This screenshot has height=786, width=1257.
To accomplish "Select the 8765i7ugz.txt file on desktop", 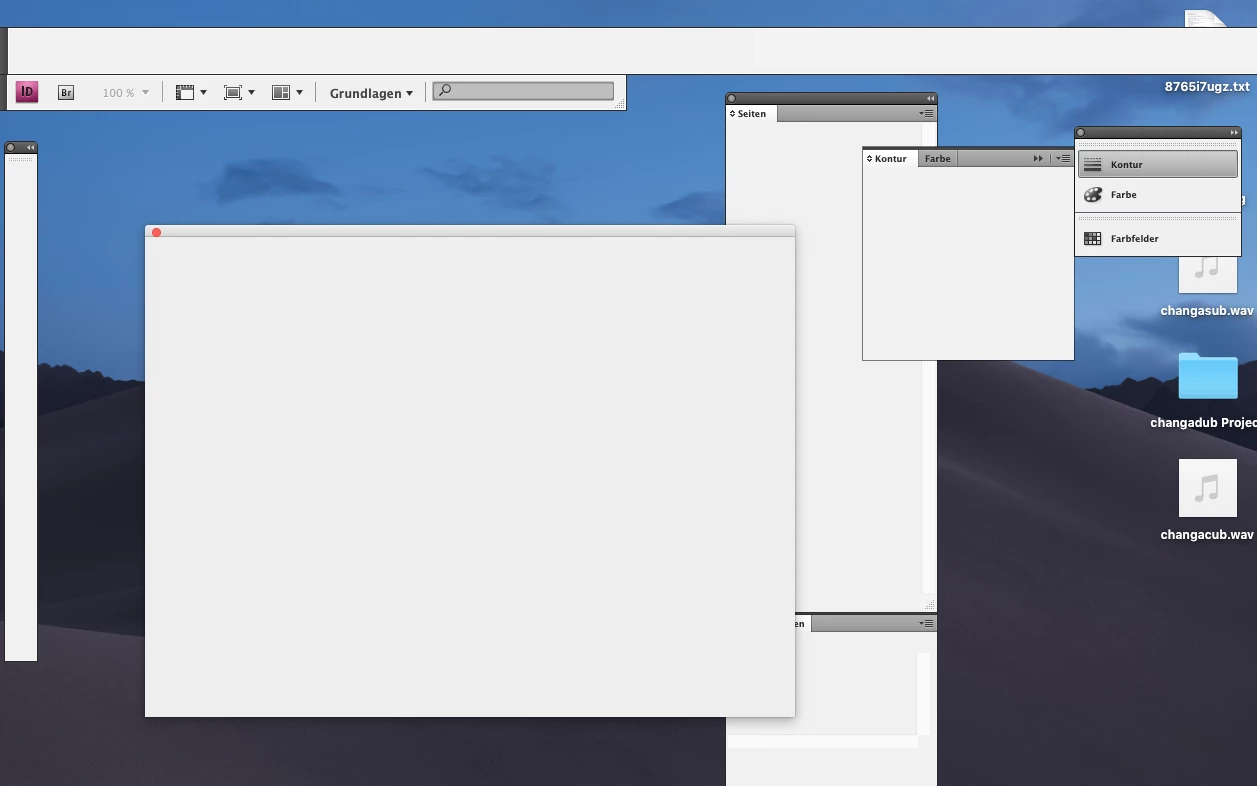I will click(1207, 87).
